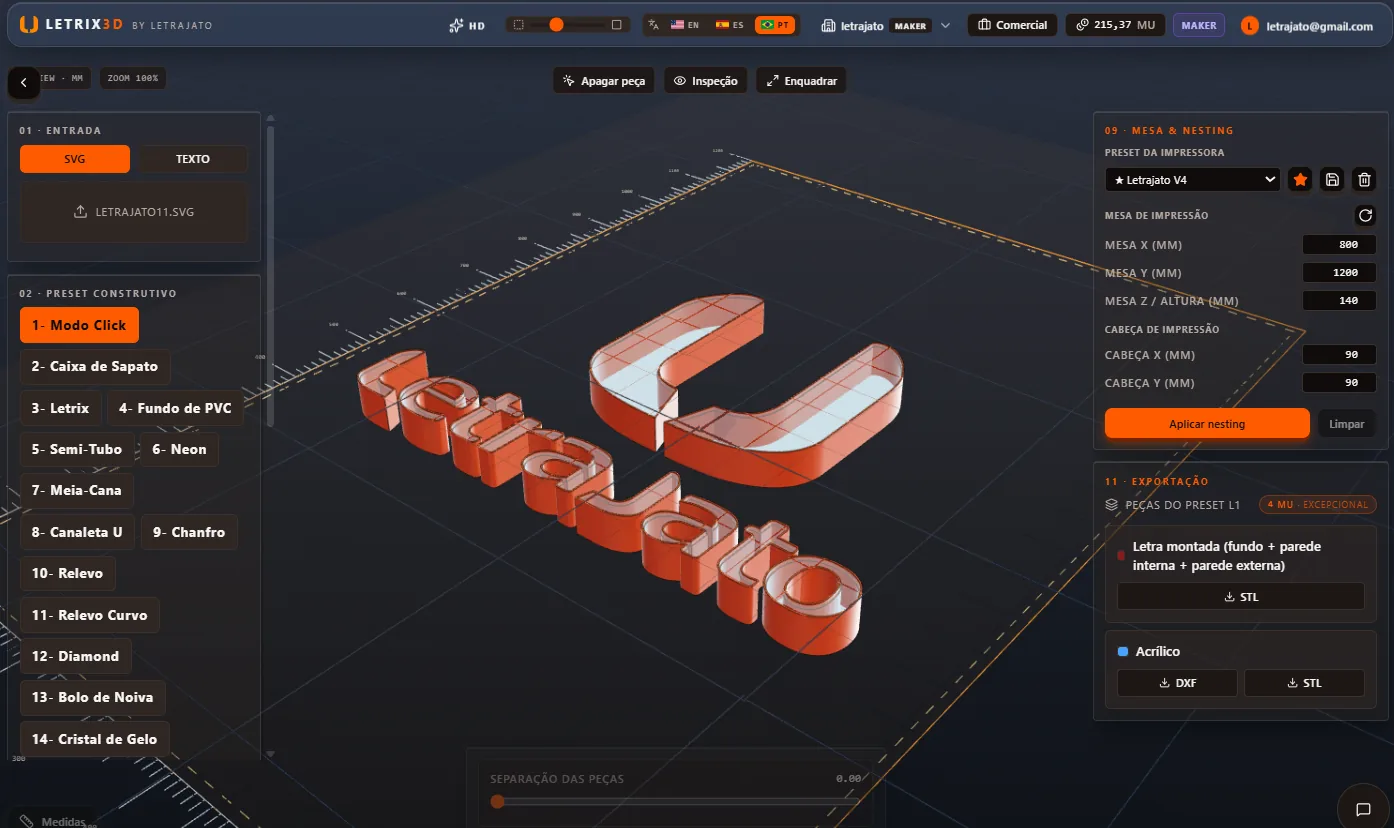Image resolution: width=1394 pixels, height=828 pixels.
Task: Select the SVG input tab
Action: tap(75, 159)
